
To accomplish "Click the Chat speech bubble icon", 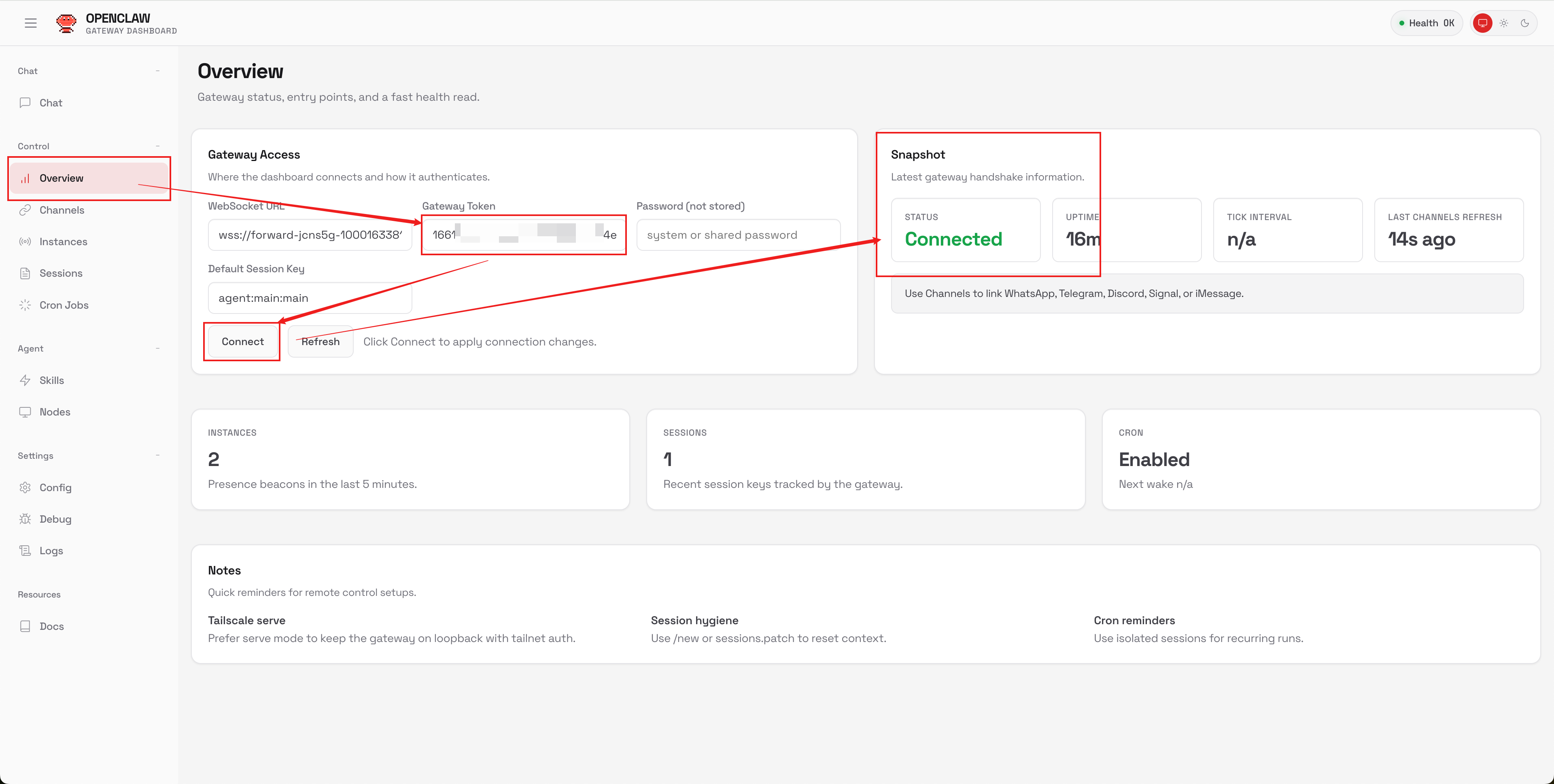I will coord(25,102).
